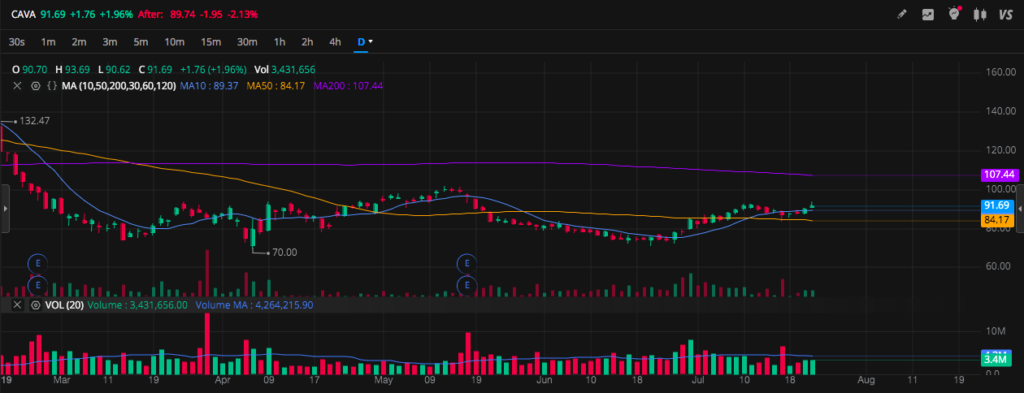Switch to 1m interval
Image resolution: width=1024 pixels, height=393 pixels.
[x=48, y=42]
